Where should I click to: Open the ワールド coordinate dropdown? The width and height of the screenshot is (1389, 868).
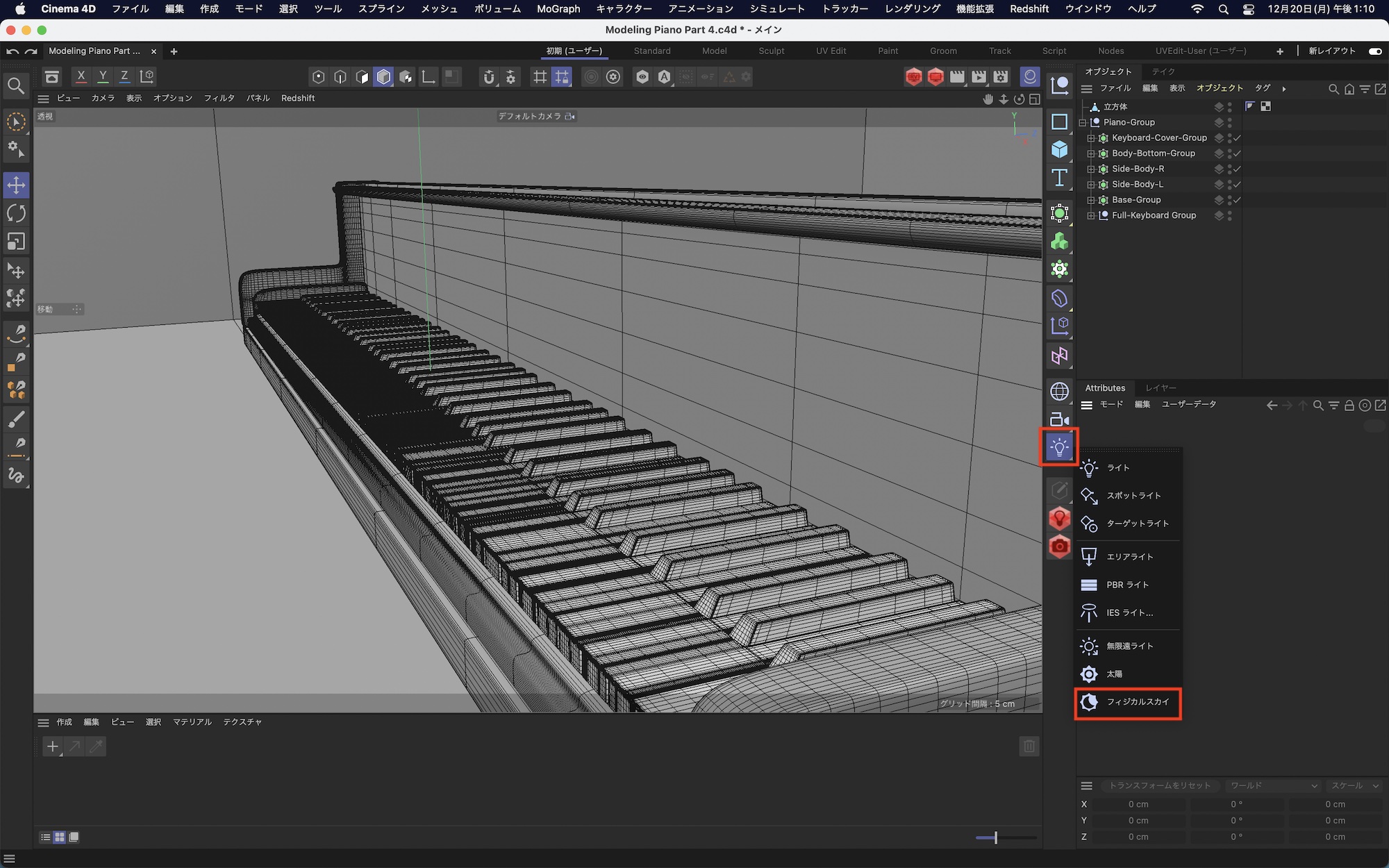tap(1272, 785)
